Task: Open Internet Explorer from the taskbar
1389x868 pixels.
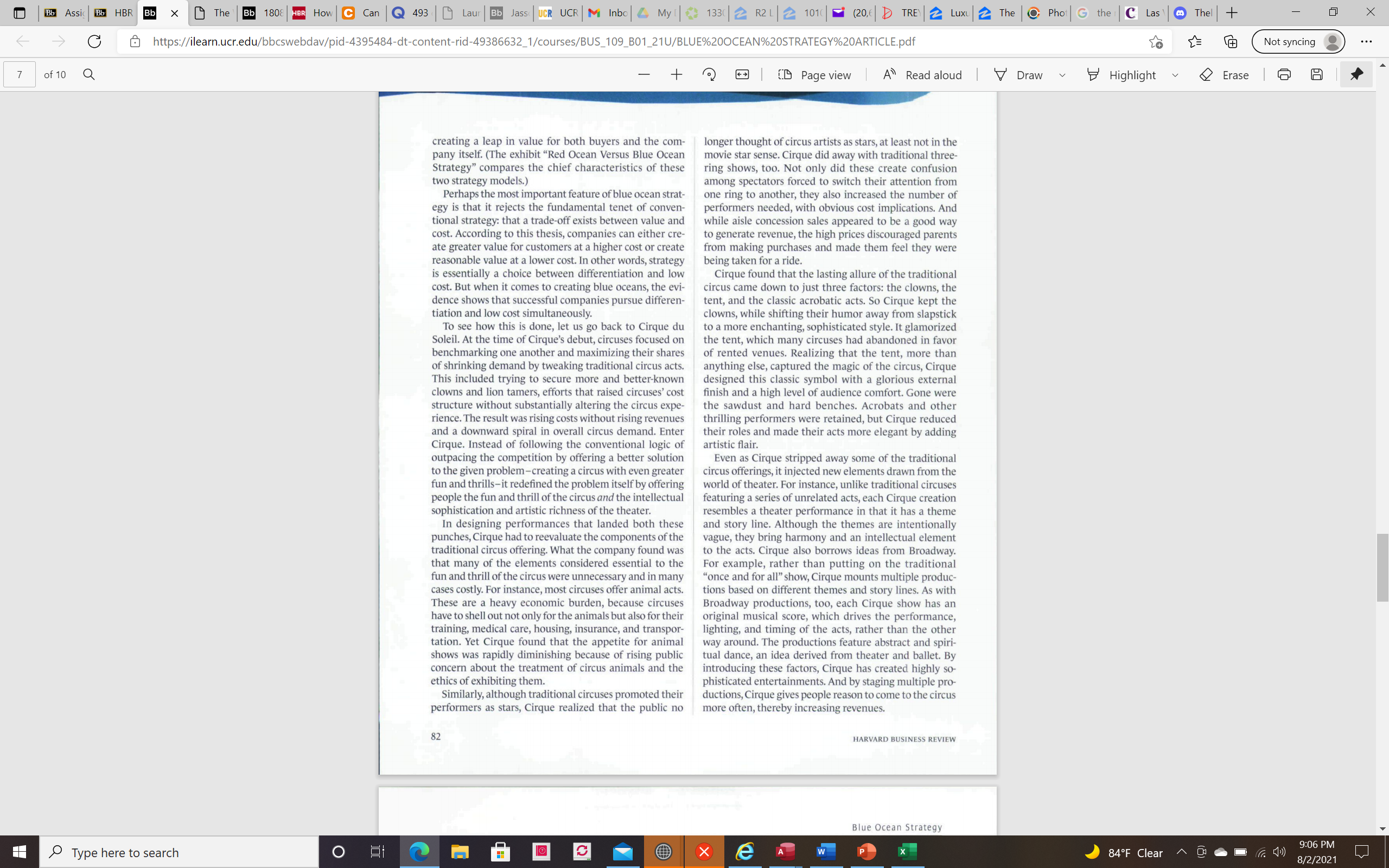Action: (744, 852)
